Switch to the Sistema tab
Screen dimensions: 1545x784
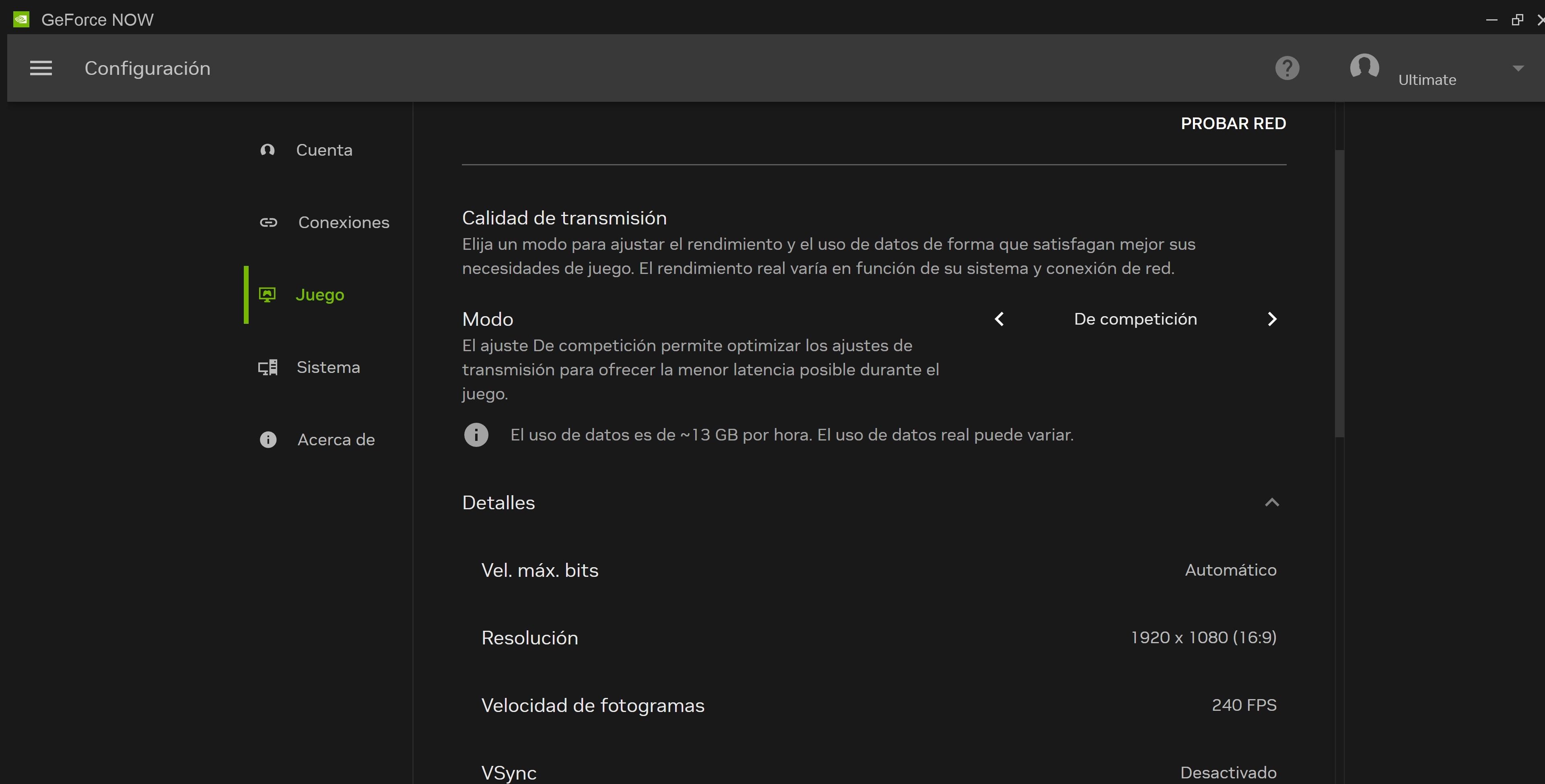328,366
